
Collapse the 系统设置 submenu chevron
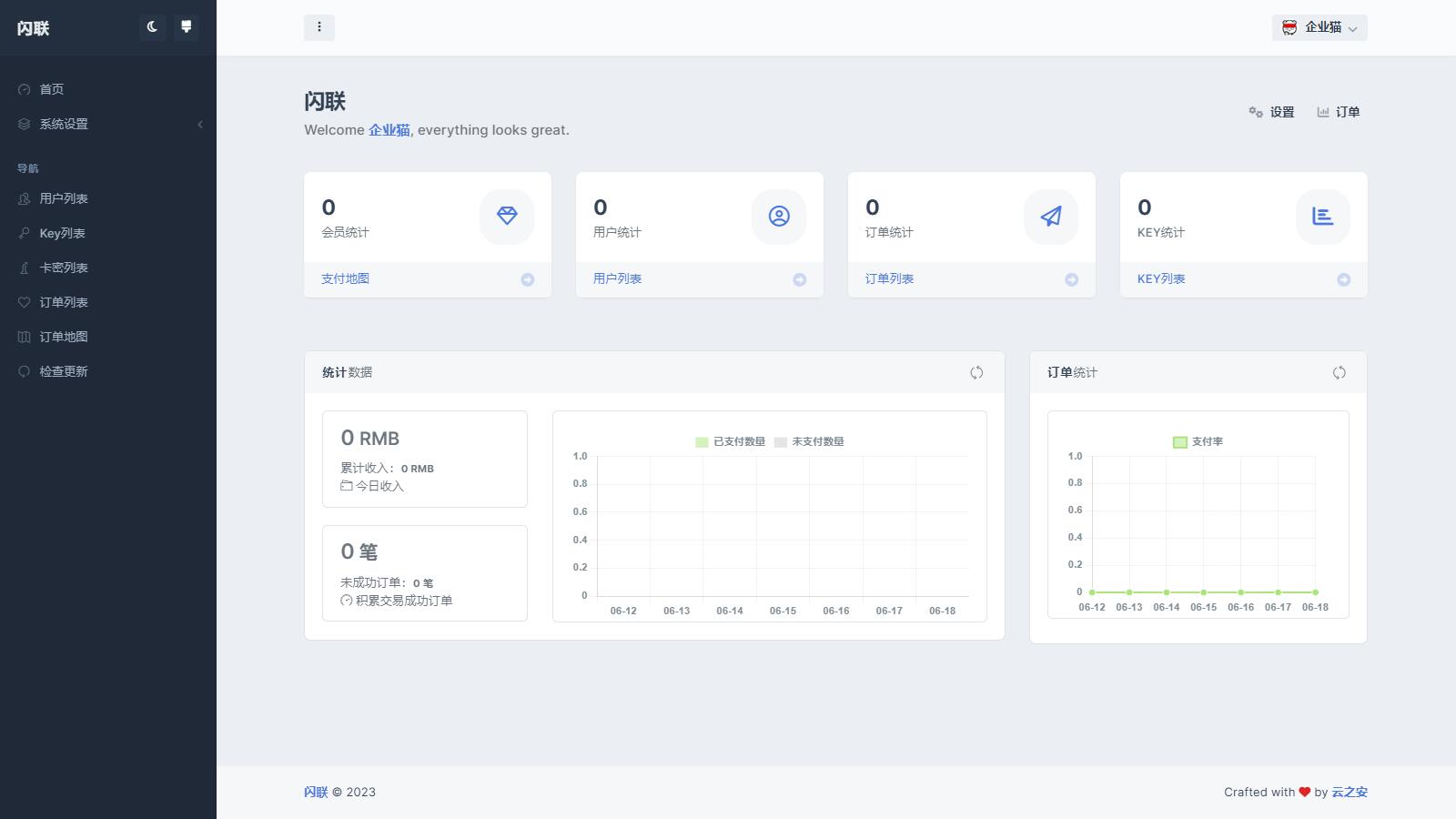[x=200, y=125]
